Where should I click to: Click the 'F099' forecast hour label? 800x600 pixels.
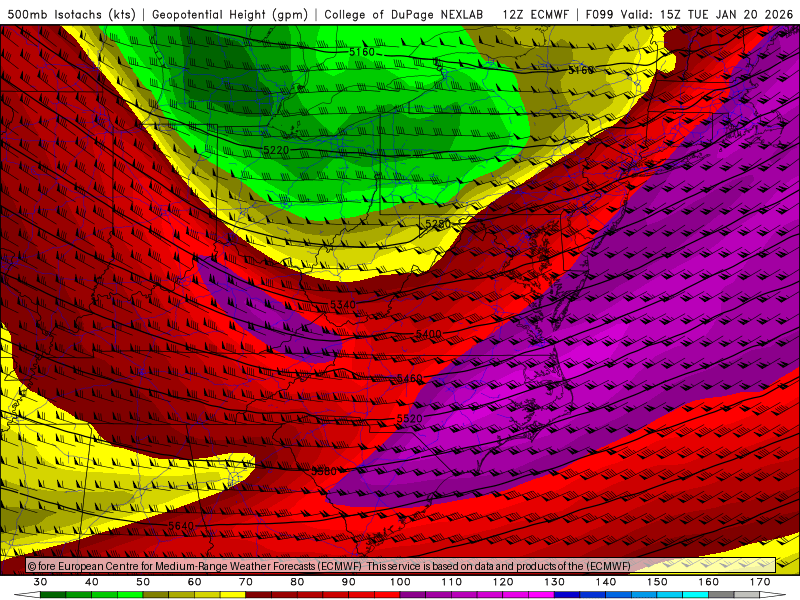click(599, 14)
